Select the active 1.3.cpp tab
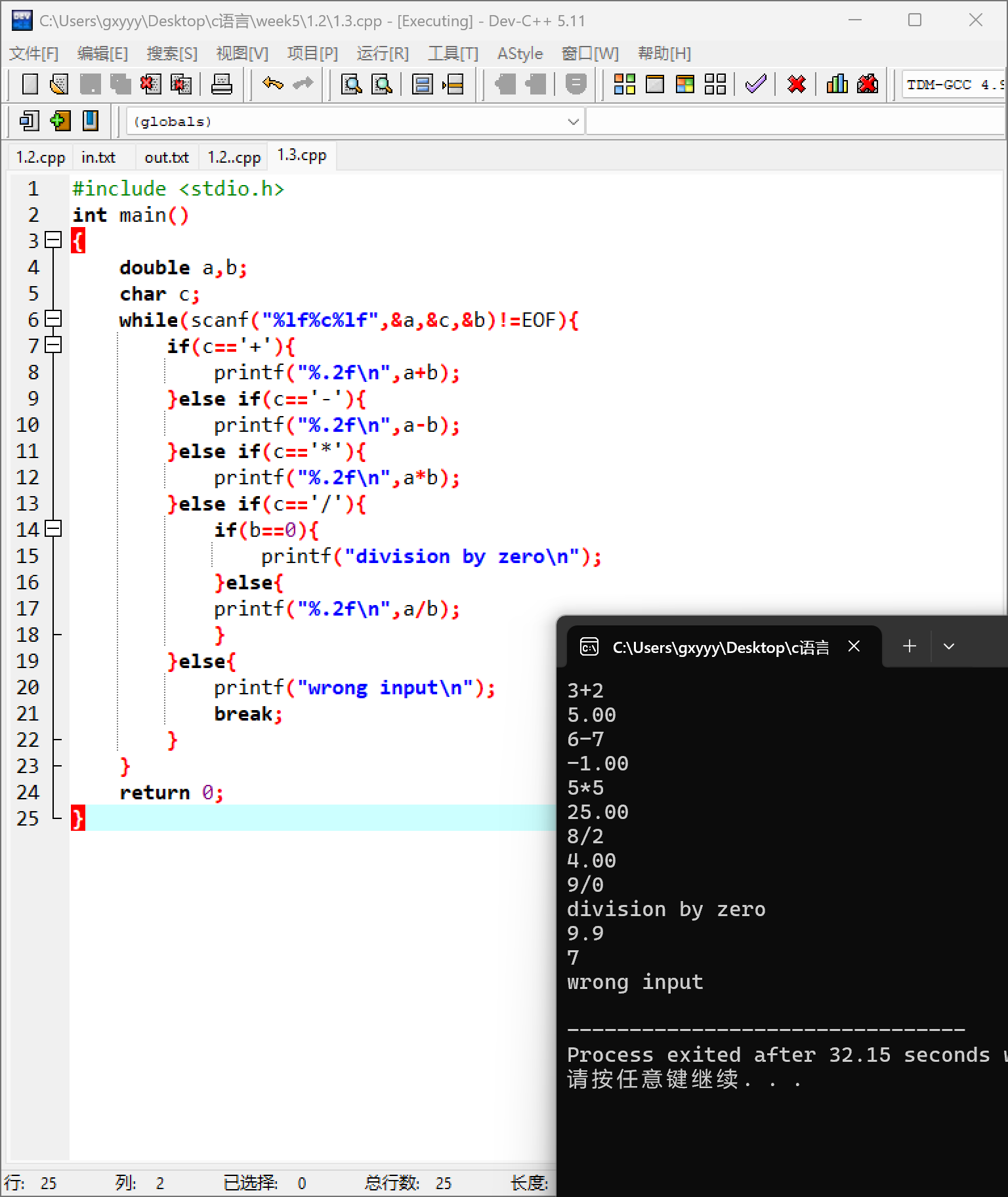 302,156
